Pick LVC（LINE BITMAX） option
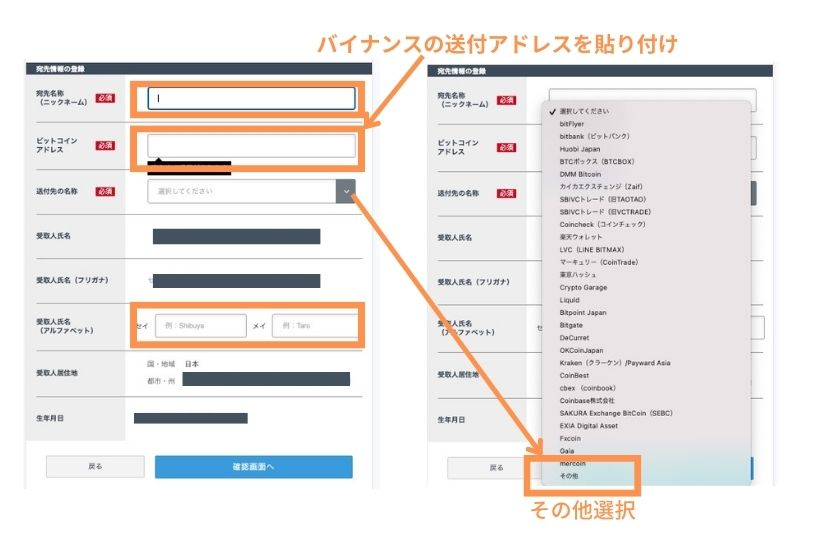 (x=591, y=250)
